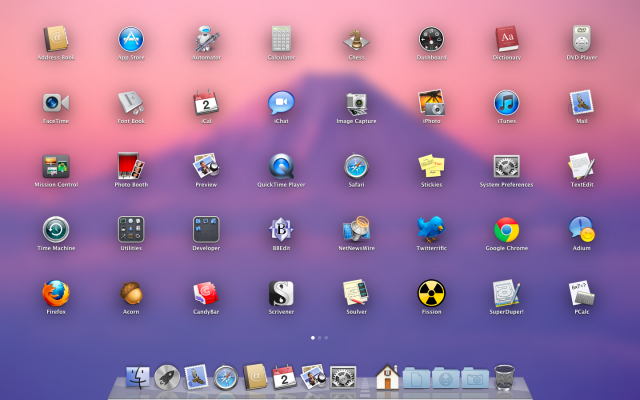Screen dimensions: 640x400
Task: Launch the App Store
Action: [x=131, y=39]
